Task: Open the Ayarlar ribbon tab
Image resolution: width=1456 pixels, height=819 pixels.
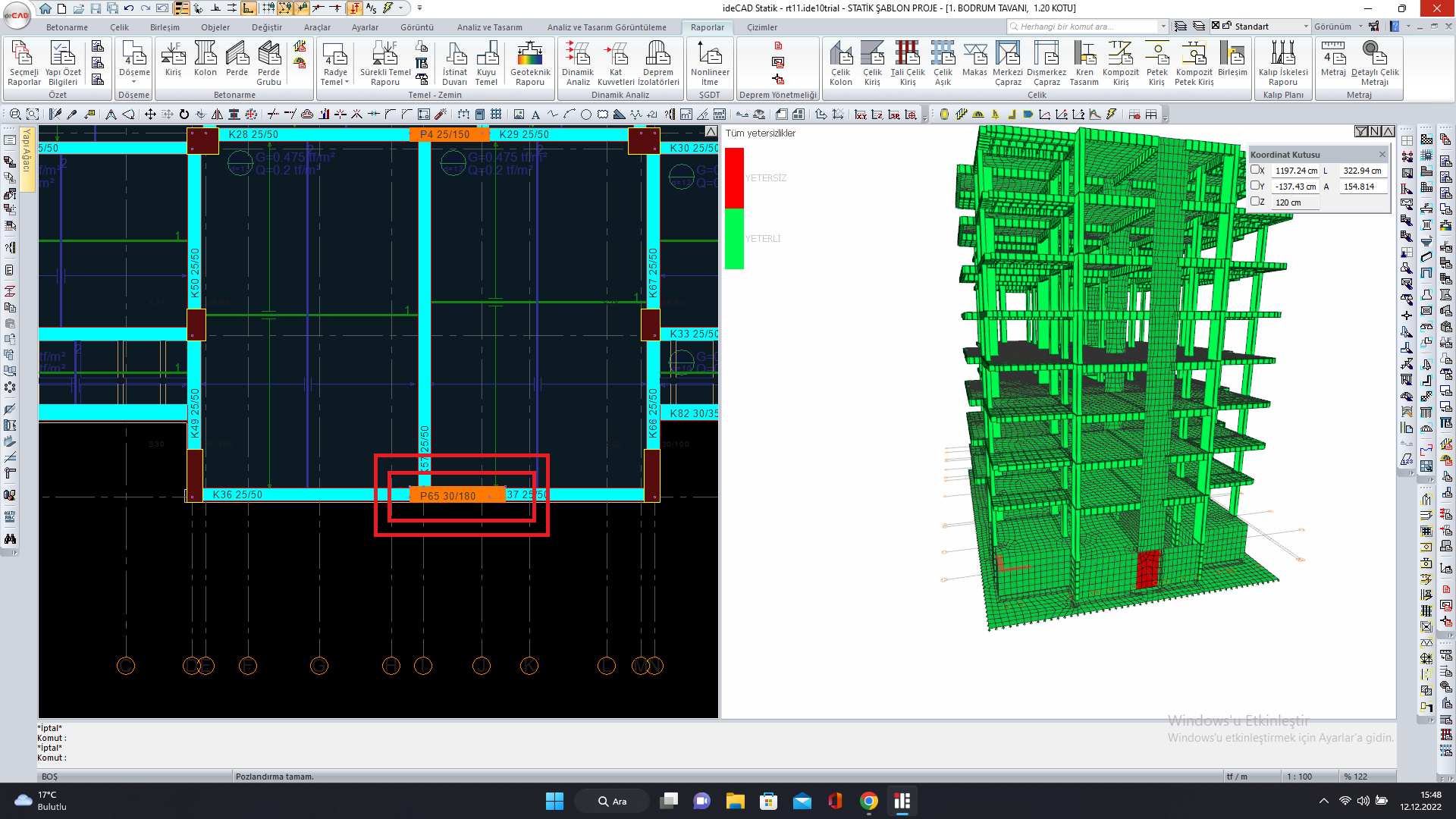Action: (x=365, y=27)
